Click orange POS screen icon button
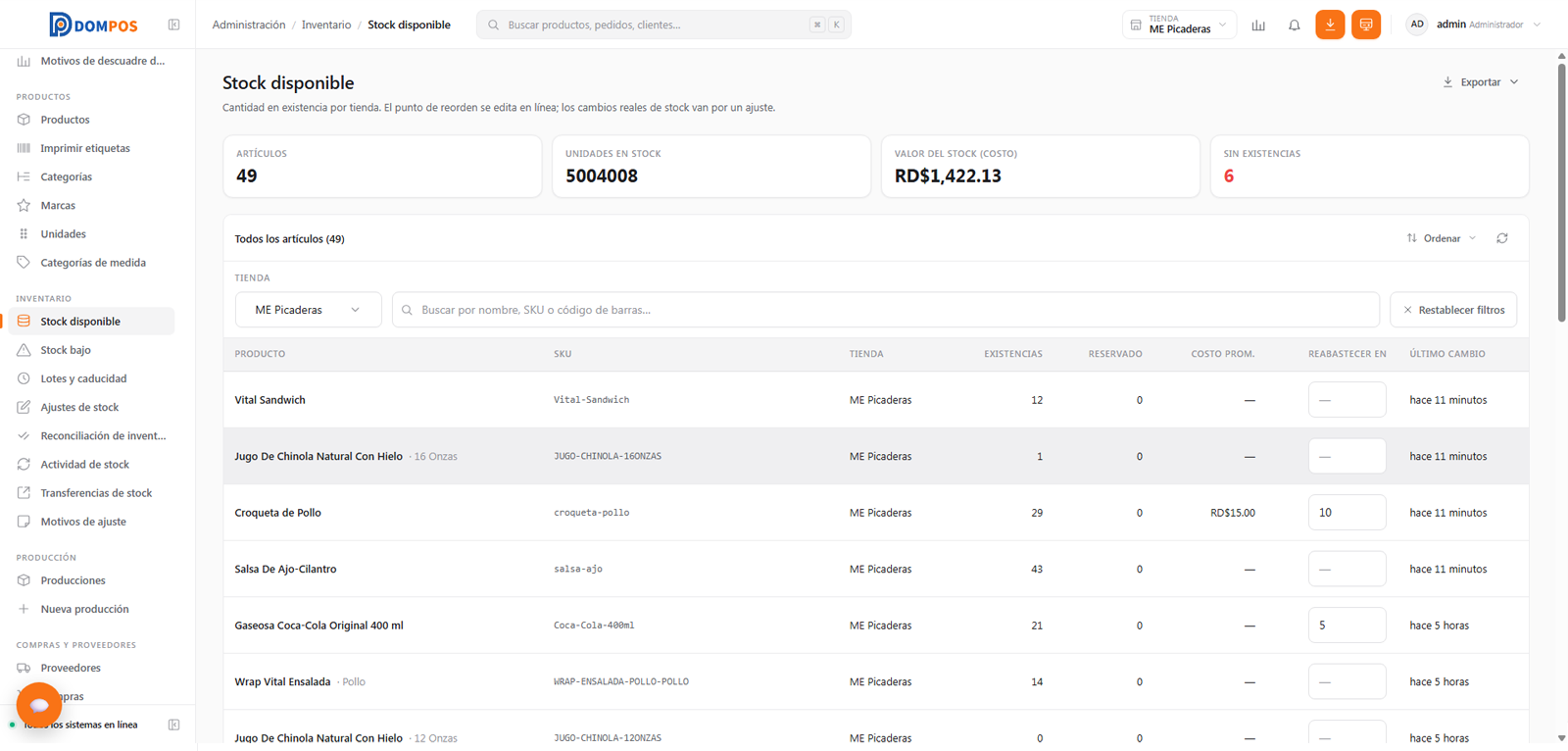The height and width of the screenshot is (751, 1568). click(x=1366, y=25)
